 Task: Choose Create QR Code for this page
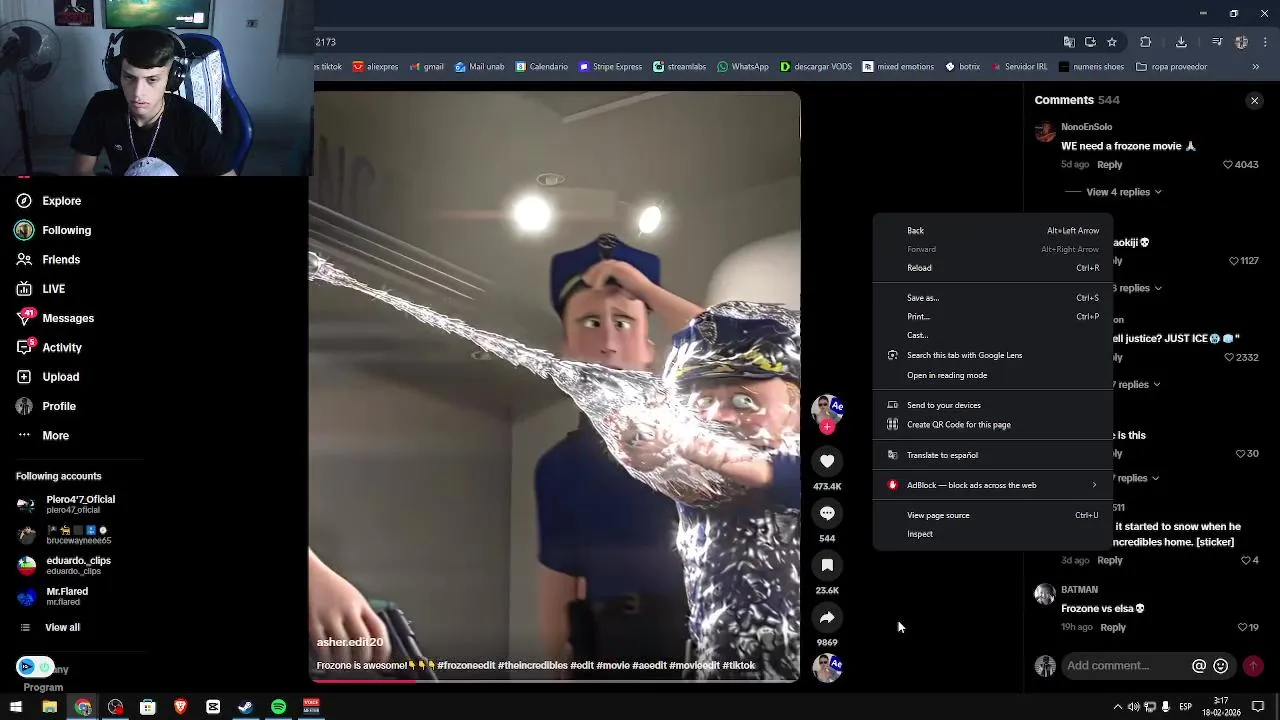(x=993, y=425)
